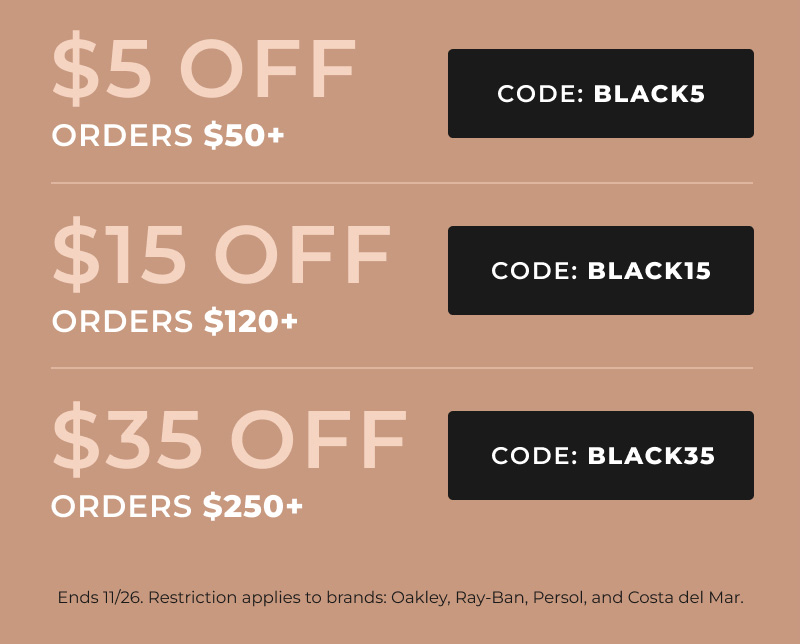Click 'Restriction applies to brands' text
This screenshot has height=644, width=800.
point(267,598)
